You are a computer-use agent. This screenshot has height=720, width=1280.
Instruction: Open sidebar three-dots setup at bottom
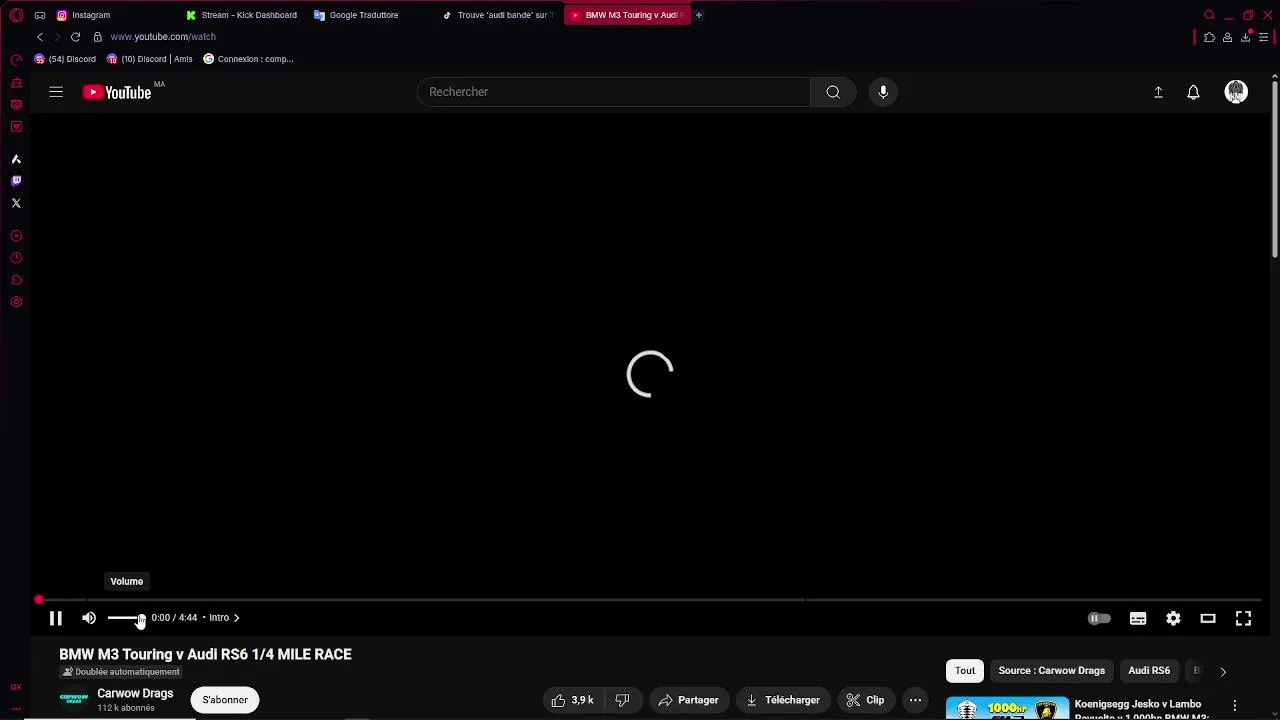(16, 708)
